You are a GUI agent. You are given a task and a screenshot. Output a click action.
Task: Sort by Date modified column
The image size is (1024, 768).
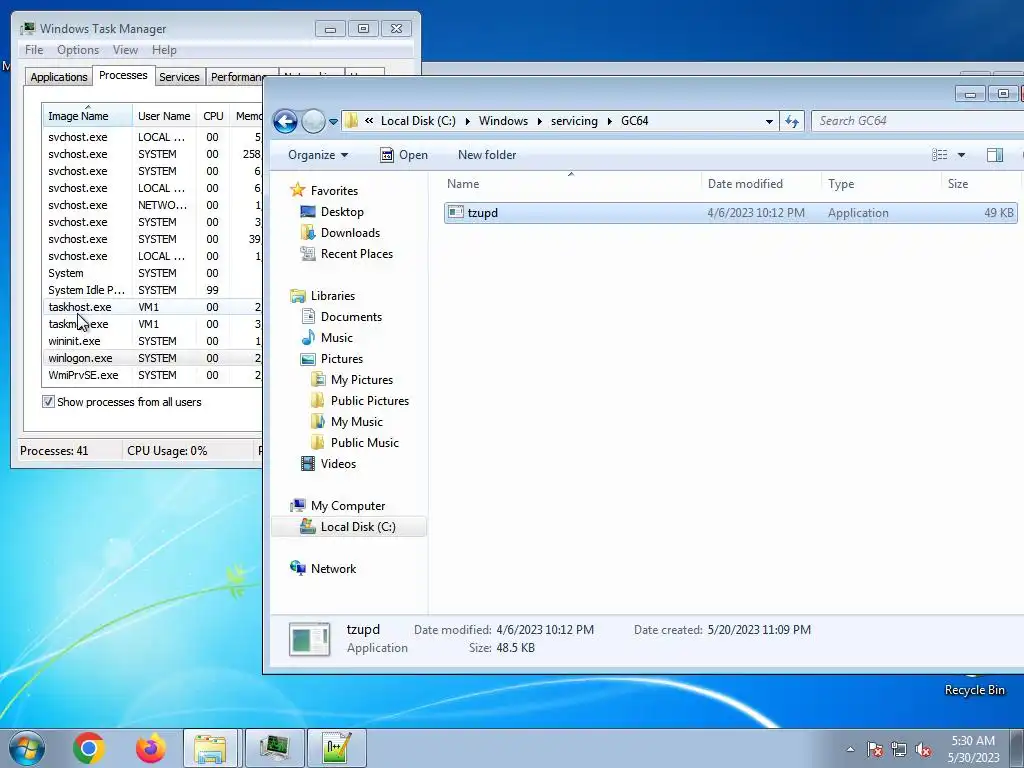click(x=761, y=184)
